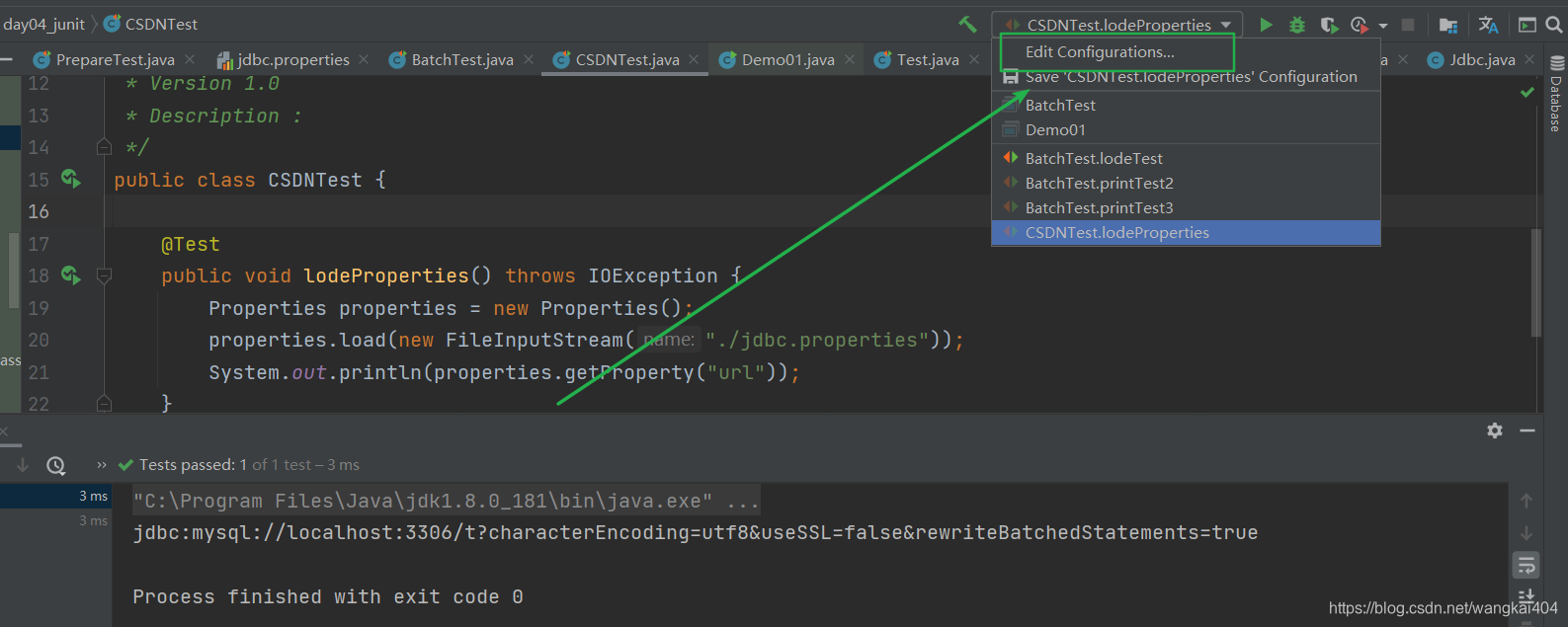Open the Database tool window

[1556, 95]
